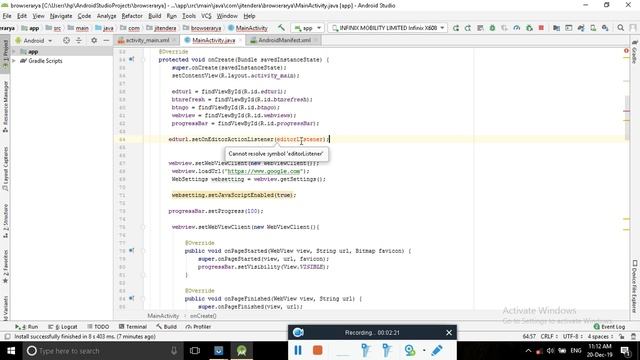Click Apply Changes and Restart Activity icon
This screenshot has width=640, height=360.
click(x=468, y=28)
